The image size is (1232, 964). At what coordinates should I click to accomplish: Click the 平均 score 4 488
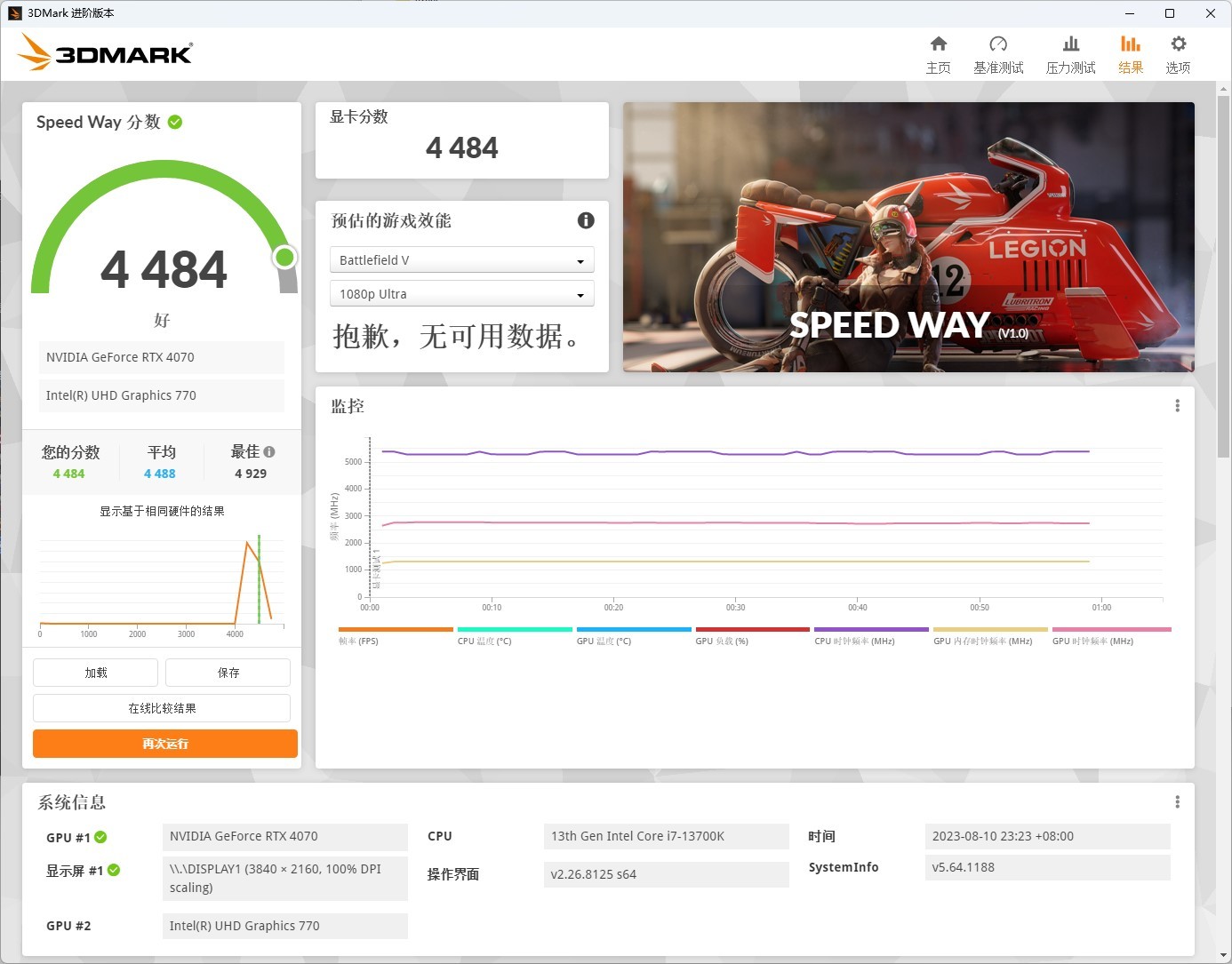[160, 474]
